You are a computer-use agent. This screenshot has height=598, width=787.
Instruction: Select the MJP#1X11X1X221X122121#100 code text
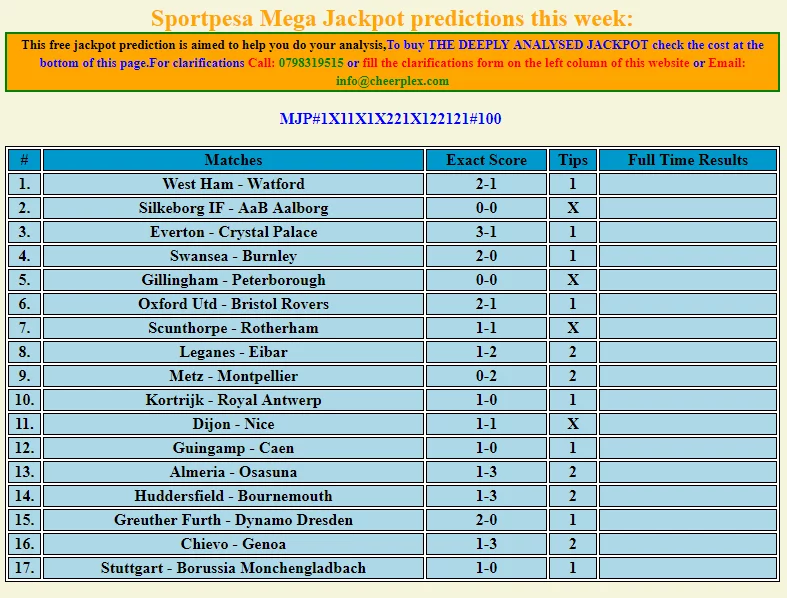point(390,118)
